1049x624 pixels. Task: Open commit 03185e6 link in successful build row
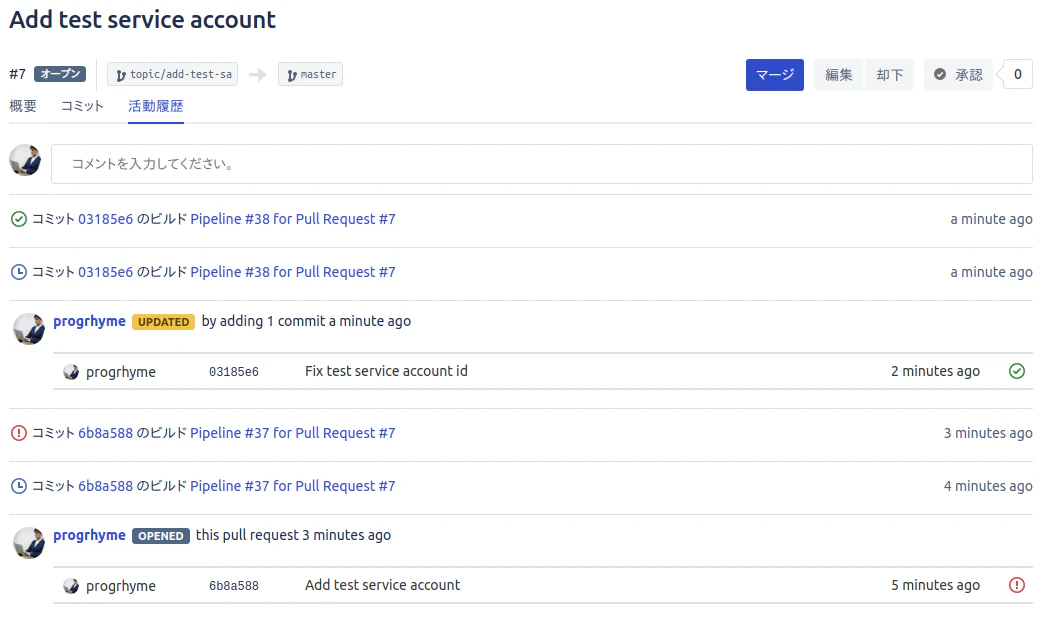tap(106, 219)
